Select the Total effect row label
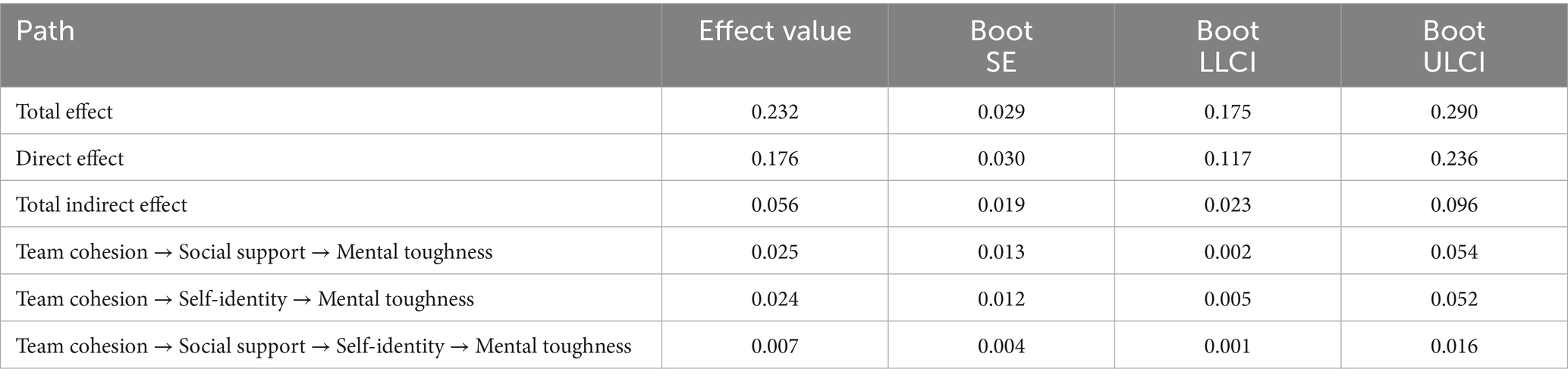Image resolution: width=1568 pixels, height=382 pixels. 64,112
